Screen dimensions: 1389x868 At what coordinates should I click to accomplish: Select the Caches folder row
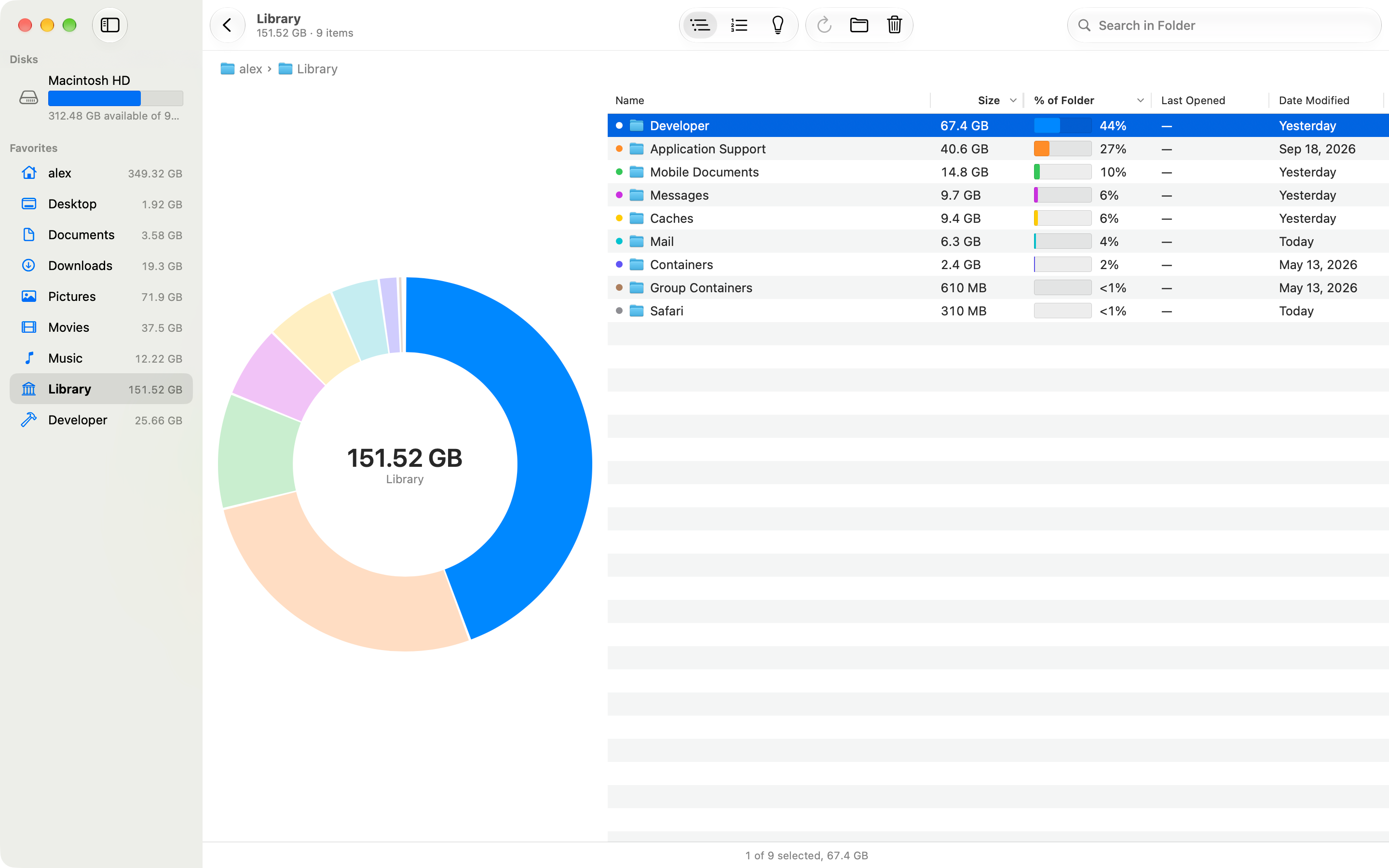click(x=998, y=218)
